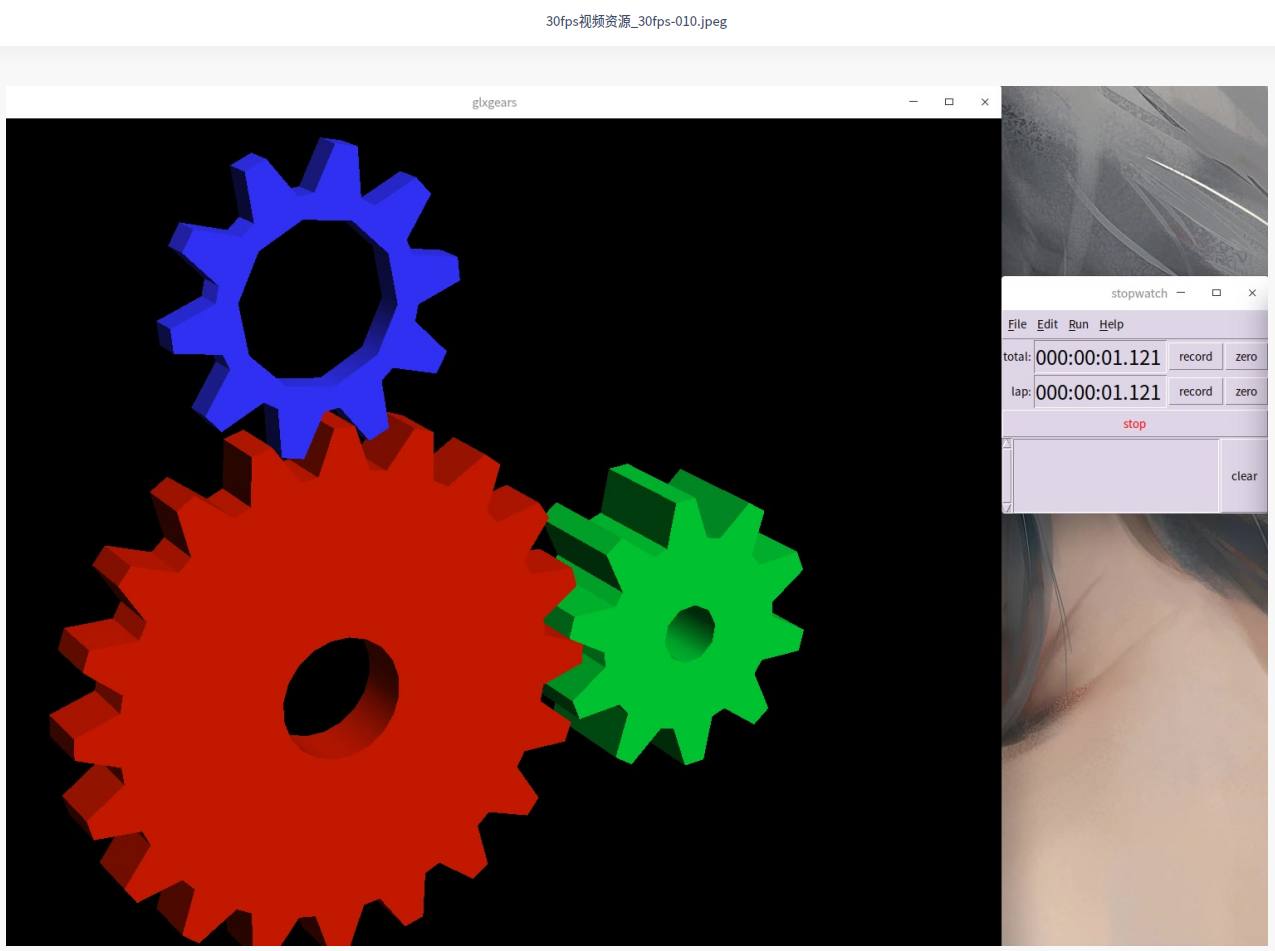
Task: Clear the recorded times list
Action: click(x=1243, y=476)
